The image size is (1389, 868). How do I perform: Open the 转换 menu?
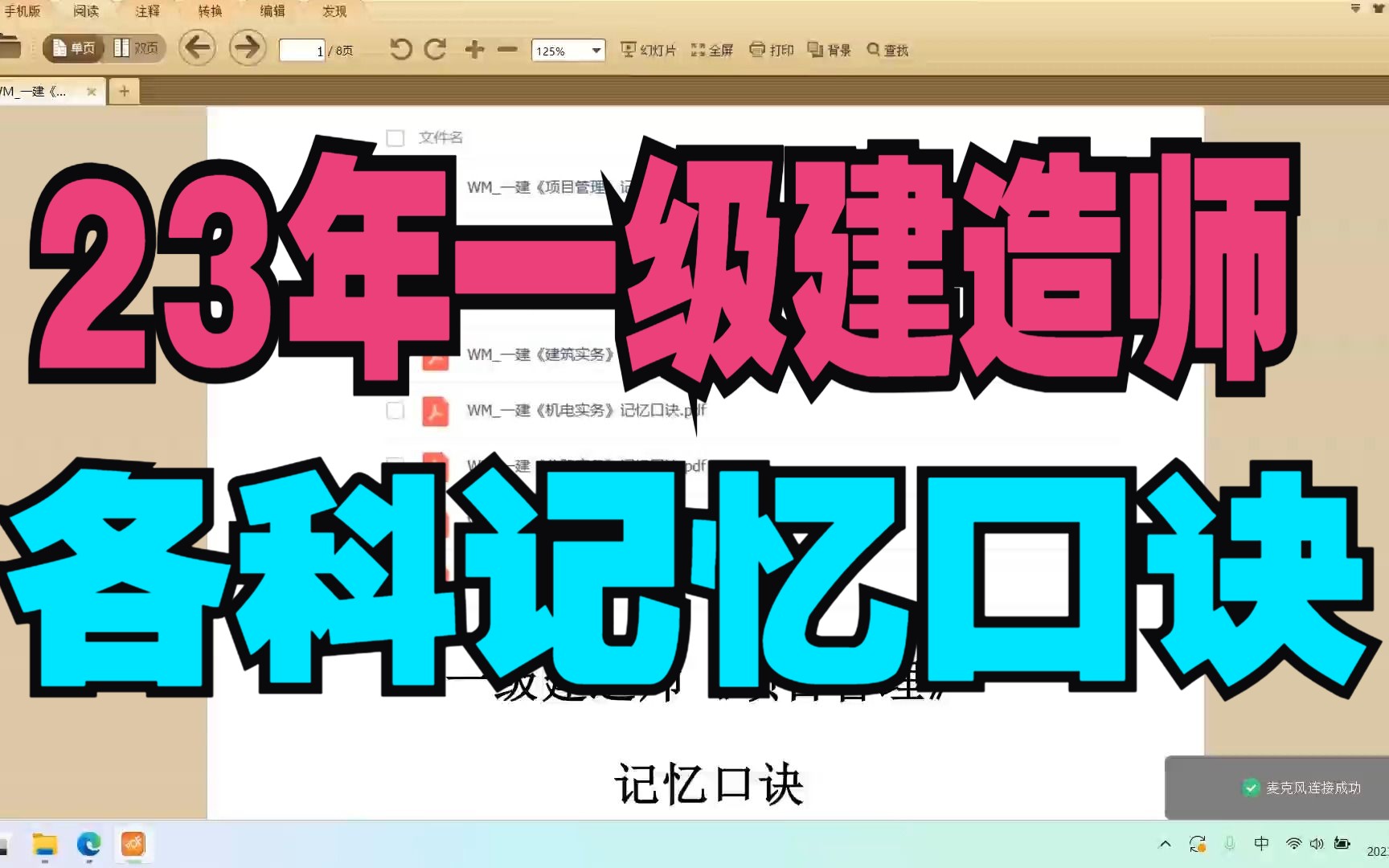(210, 11)
